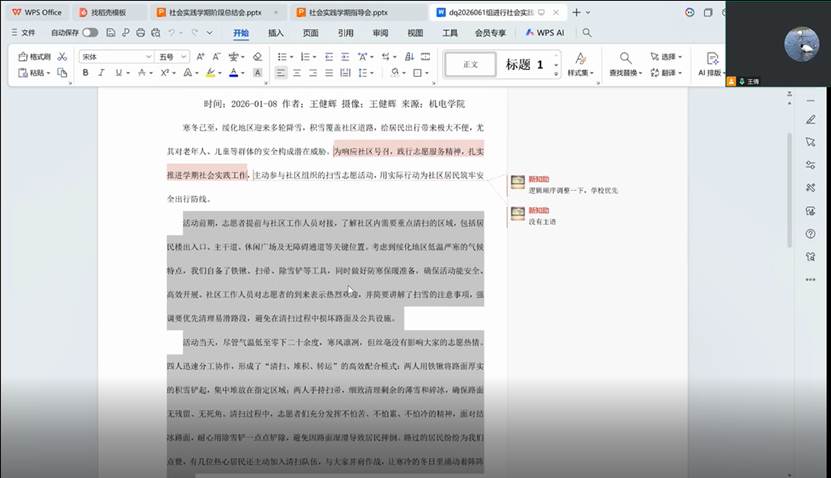Set paragraph to left alignment
Viewport: 831px width, 478px height.
point(281,73)
